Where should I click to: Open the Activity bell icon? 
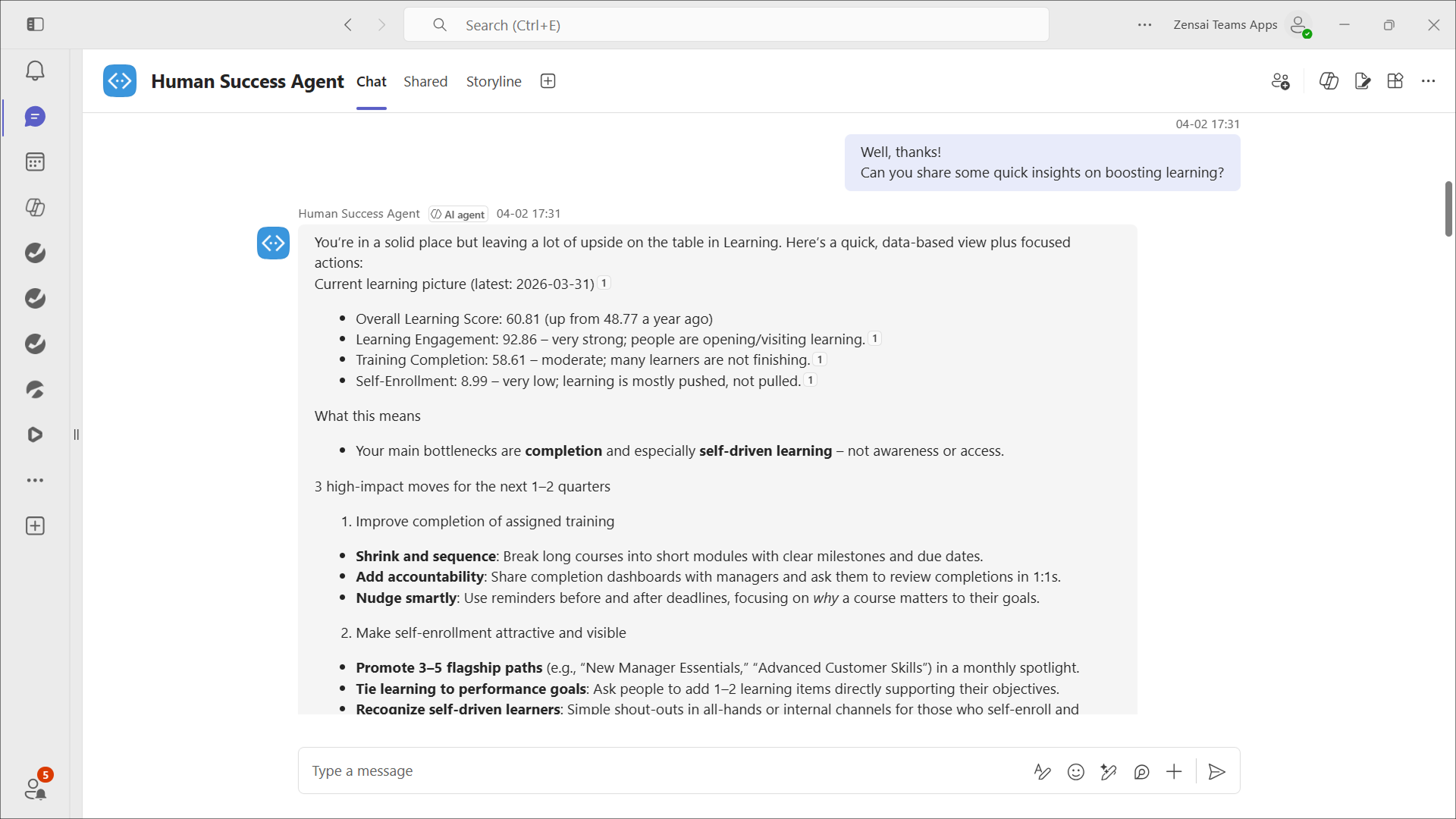(35, 71)
